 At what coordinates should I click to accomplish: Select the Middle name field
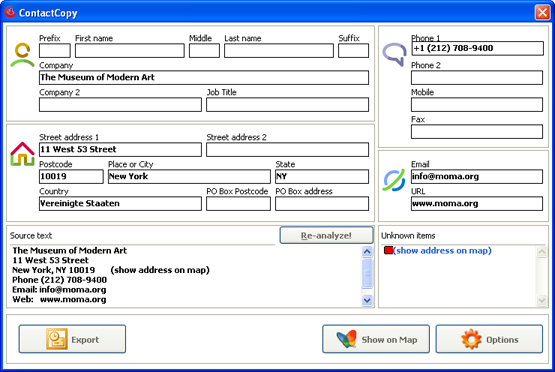click(x=204, y=51)
